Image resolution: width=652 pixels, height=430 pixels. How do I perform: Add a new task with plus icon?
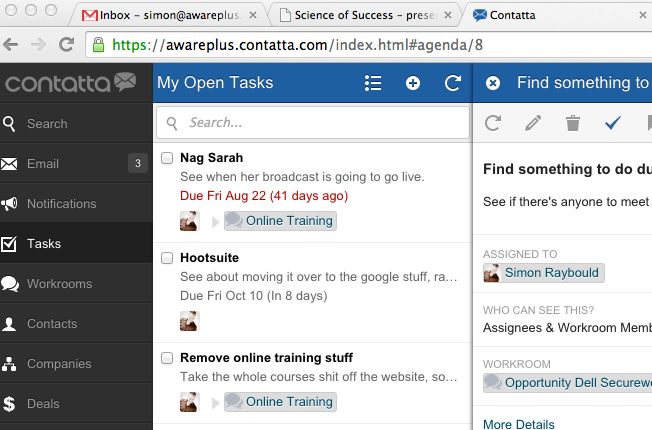click(413, 83)
